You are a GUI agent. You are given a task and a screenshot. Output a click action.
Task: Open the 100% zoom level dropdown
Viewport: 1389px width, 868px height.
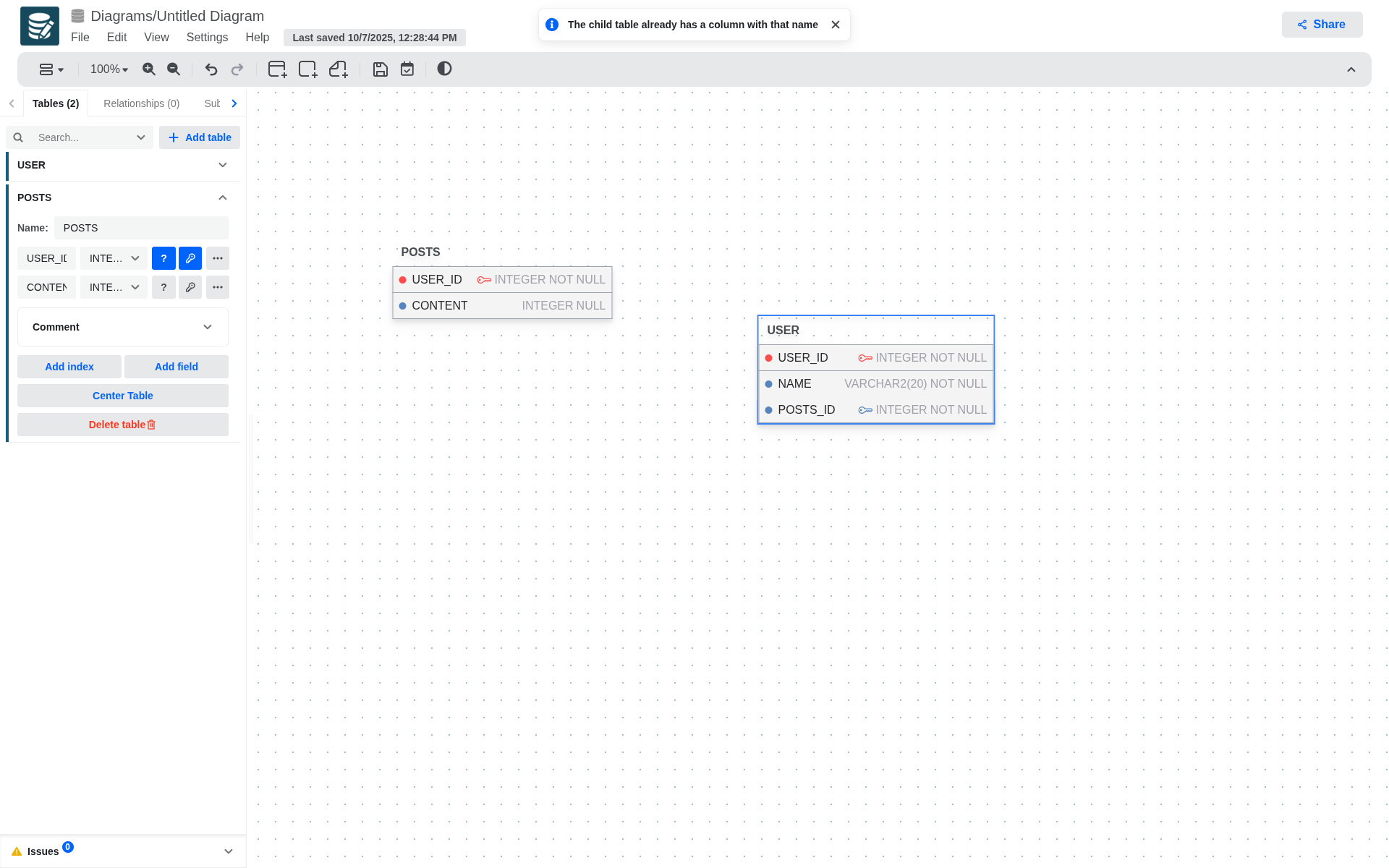[109, 69]
